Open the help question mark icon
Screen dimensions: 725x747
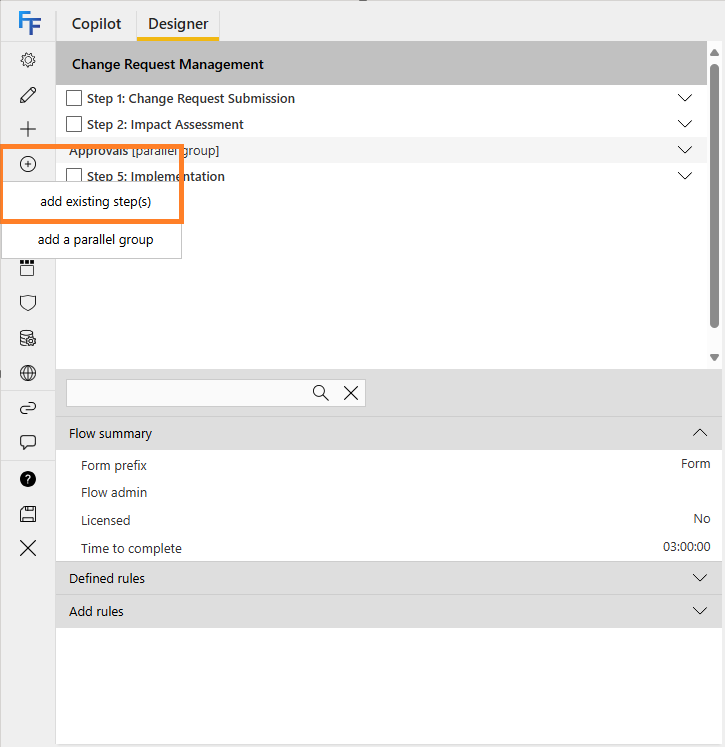point(28,479)
